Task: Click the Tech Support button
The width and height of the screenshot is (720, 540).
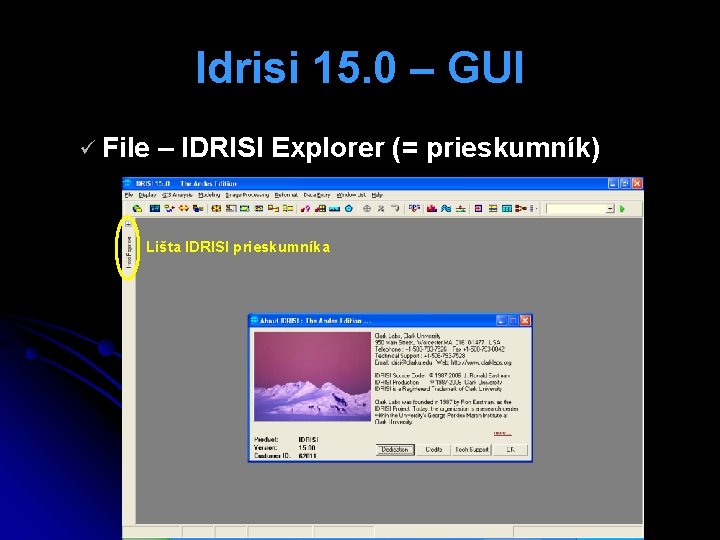Action: [x=472, y=450]
